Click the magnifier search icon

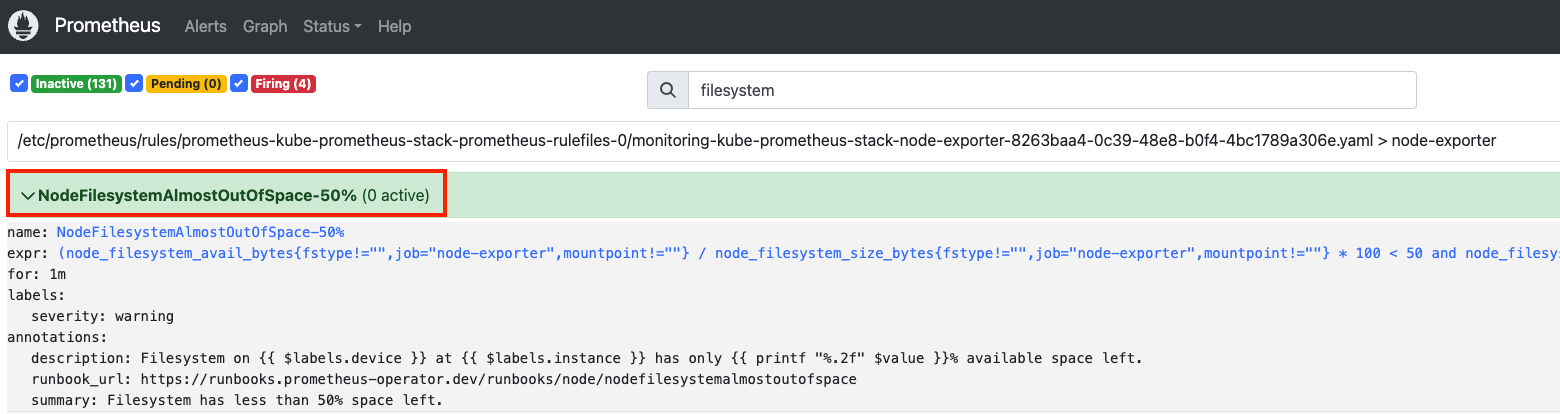668,90
